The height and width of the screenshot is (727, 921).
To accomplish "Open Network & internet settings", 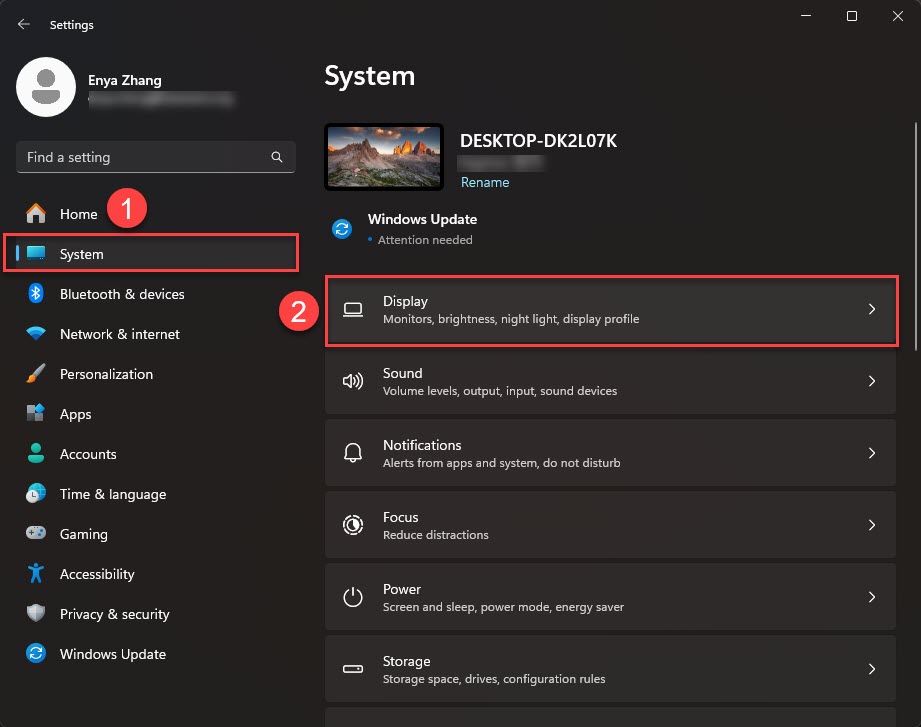I will coord(120,334).
